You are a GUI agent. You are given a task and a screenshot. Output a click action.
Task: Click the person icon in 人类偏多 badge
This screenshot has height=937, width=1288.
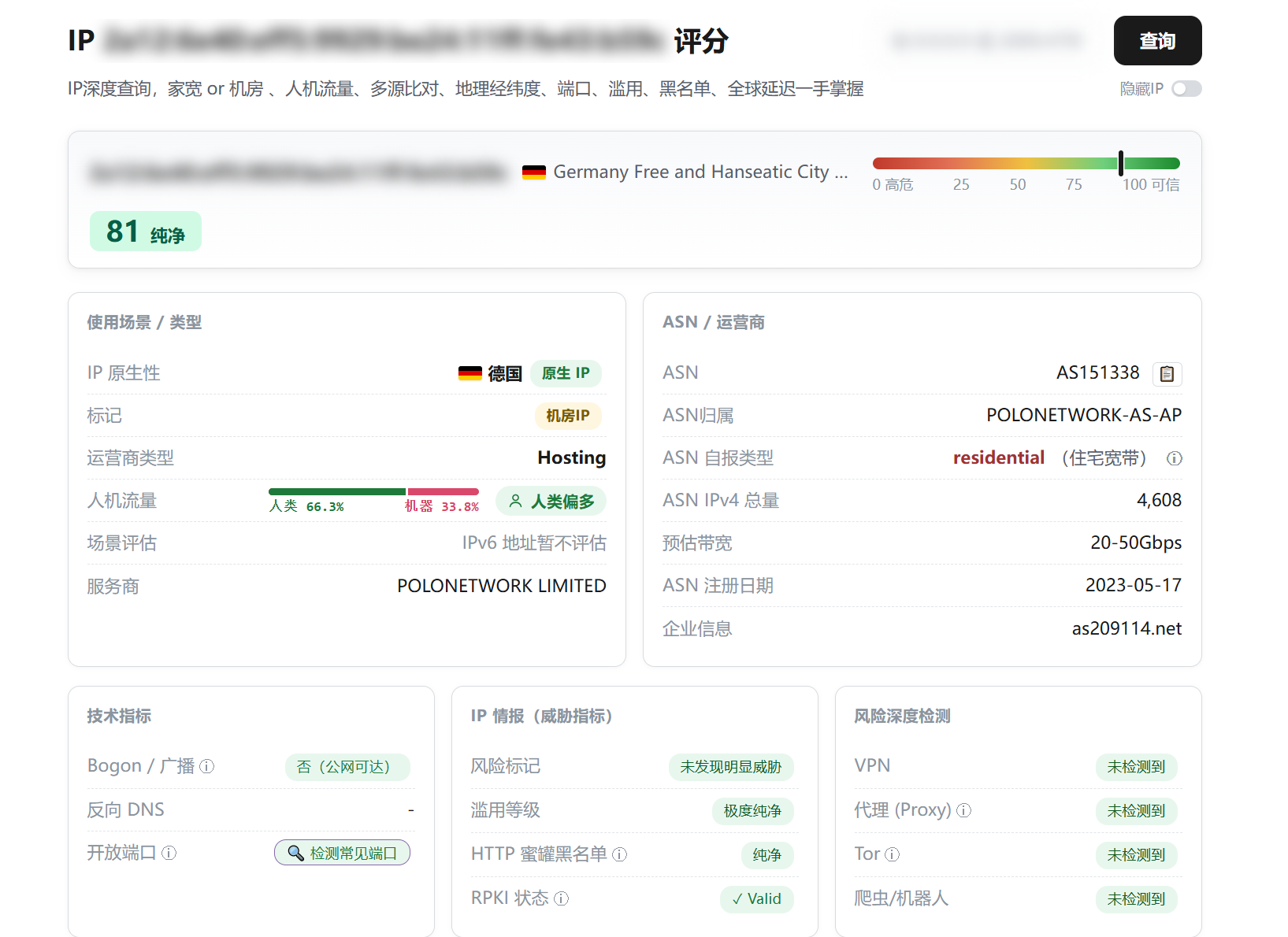[515, 501]
